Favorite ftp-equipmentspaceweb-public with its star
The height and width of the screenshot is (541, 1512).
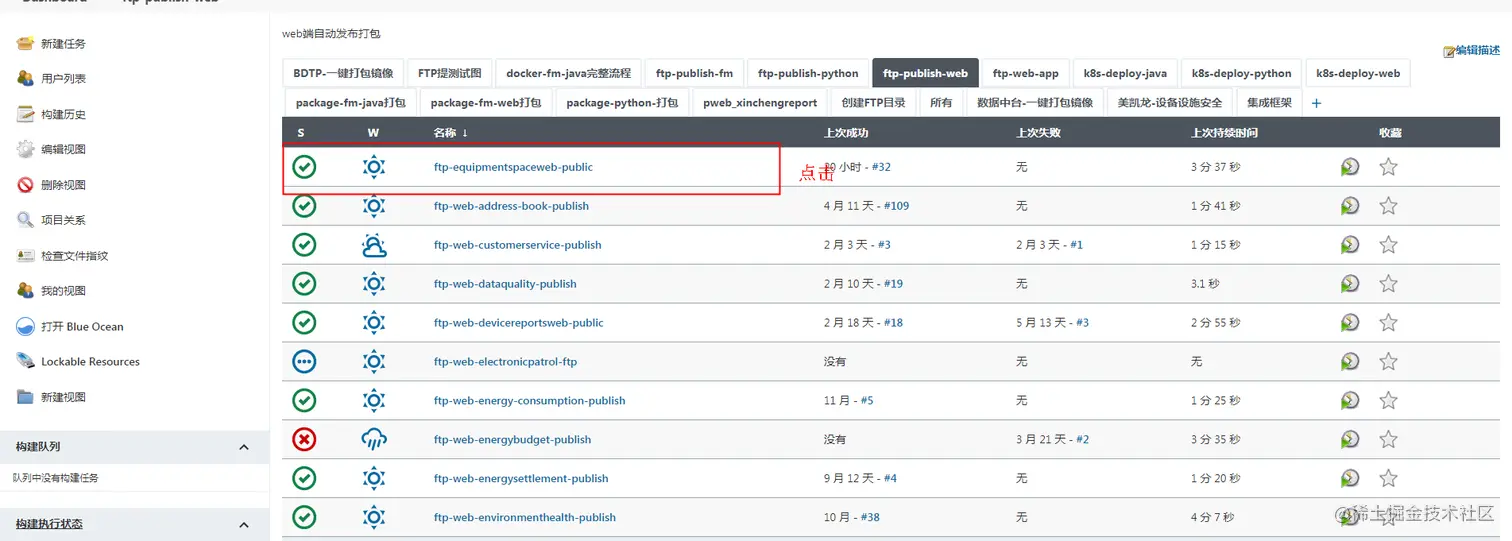1388,167
